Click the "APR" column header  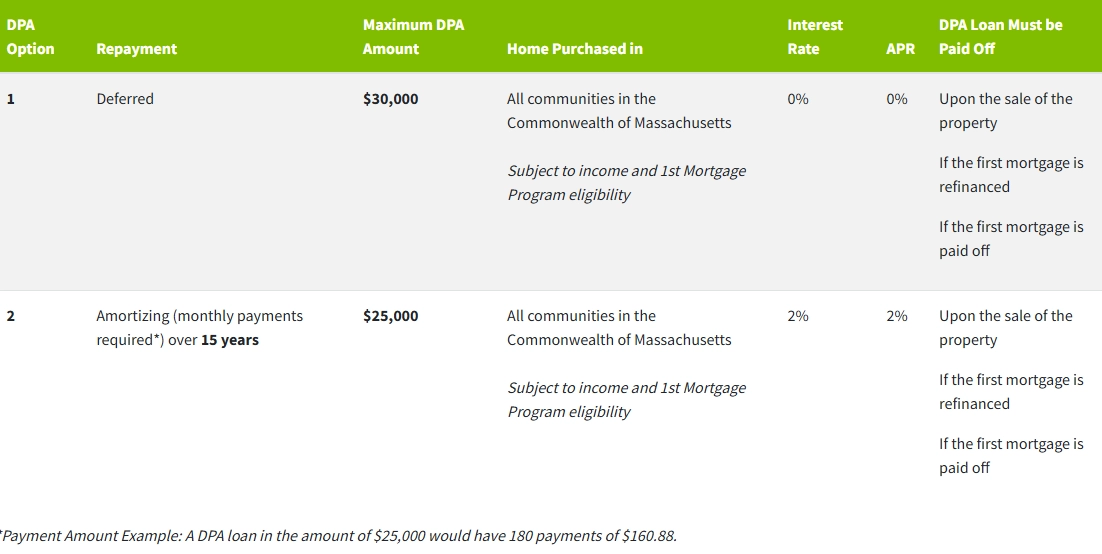(x=900, y=48)
